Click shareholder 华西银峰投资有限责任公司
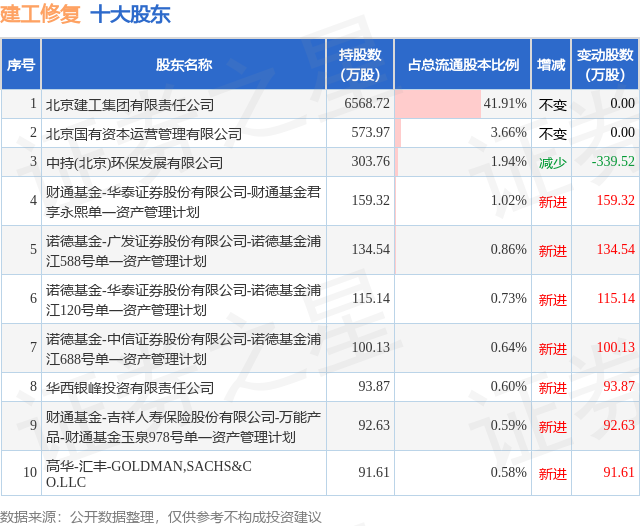640x526 pixels. (x=130, y=387)
